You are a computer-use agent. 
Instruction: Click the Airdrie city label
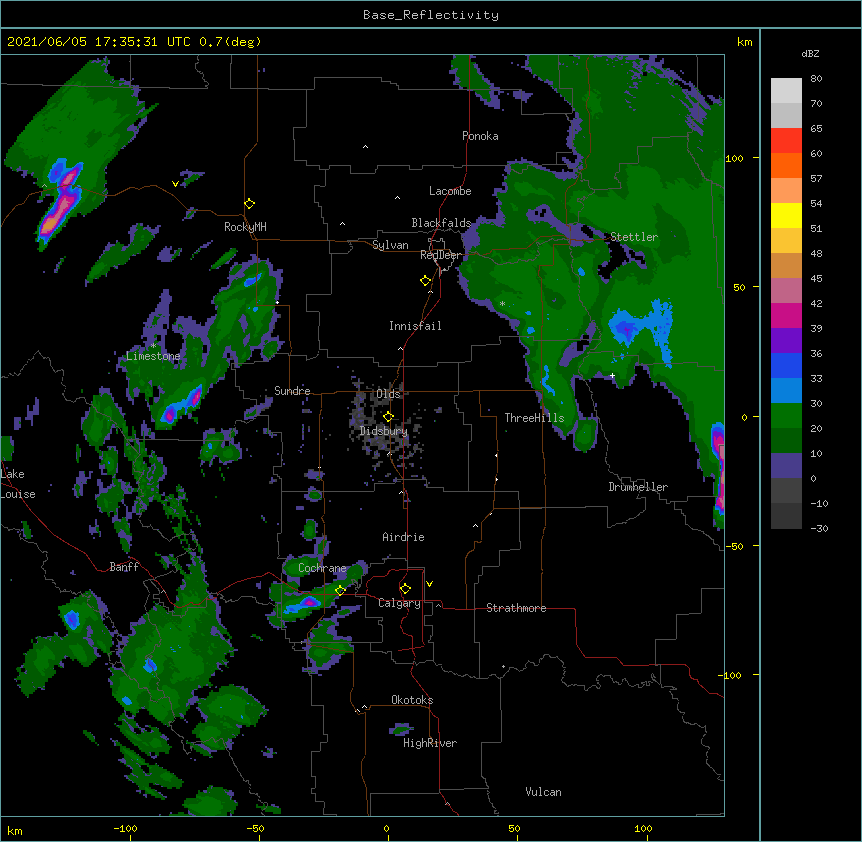[x=403, y=537]
